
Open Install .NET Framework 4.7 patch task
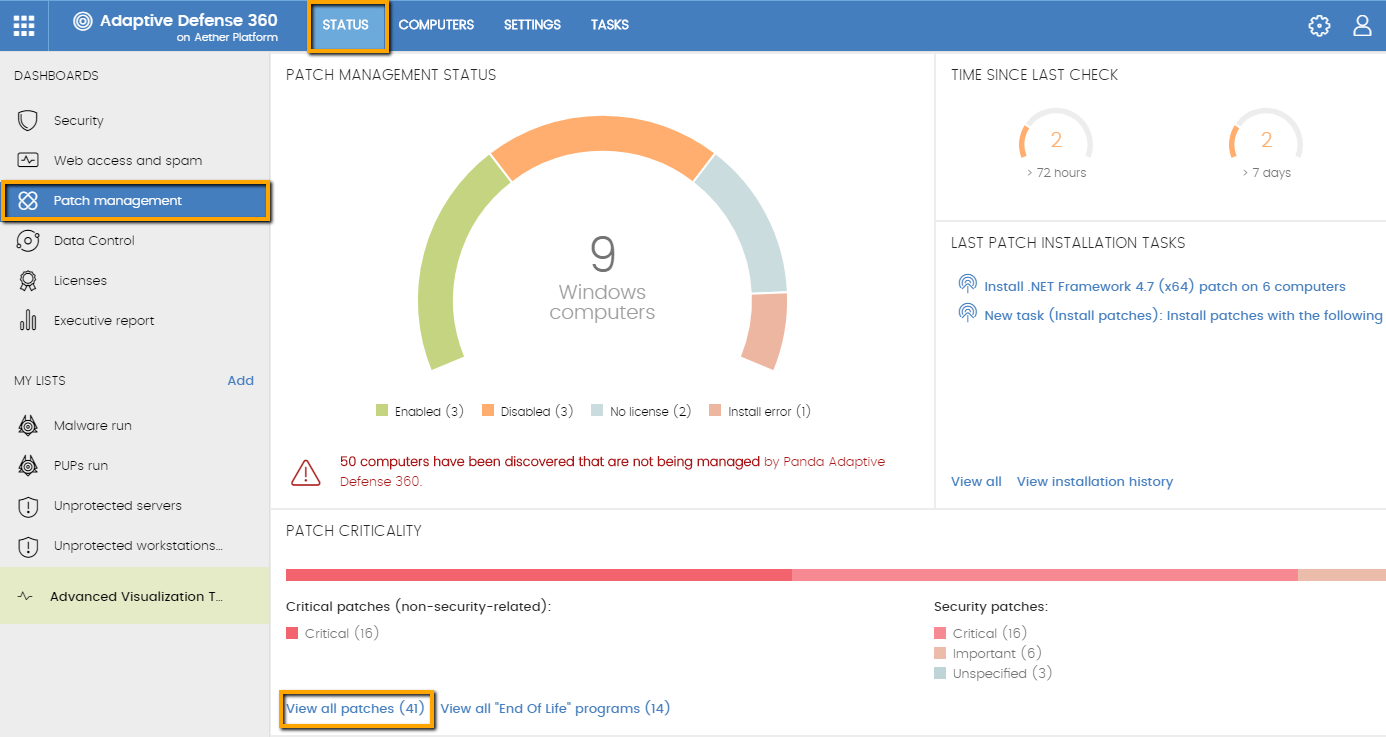click(1165, 287)
